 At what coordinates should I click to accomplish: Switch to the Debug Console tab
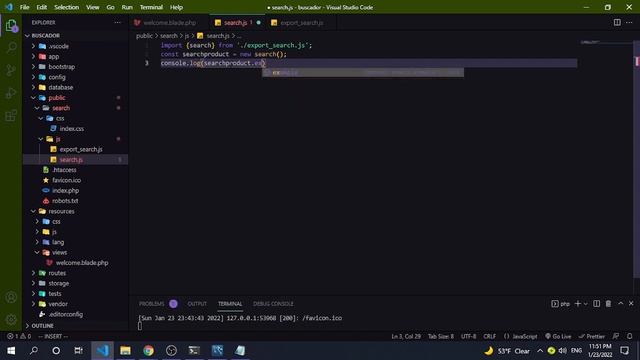(273, 304)
